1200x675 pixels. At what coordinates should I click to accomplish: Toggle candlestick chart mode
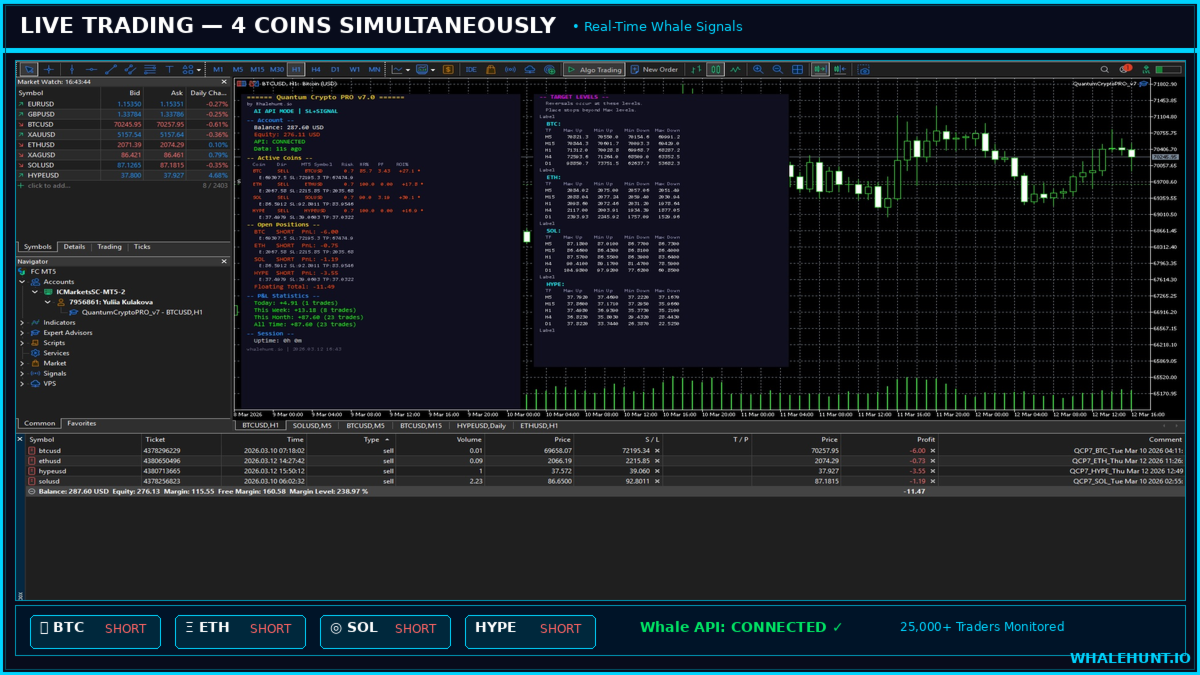pyautogui.click(x=716, y=69)
